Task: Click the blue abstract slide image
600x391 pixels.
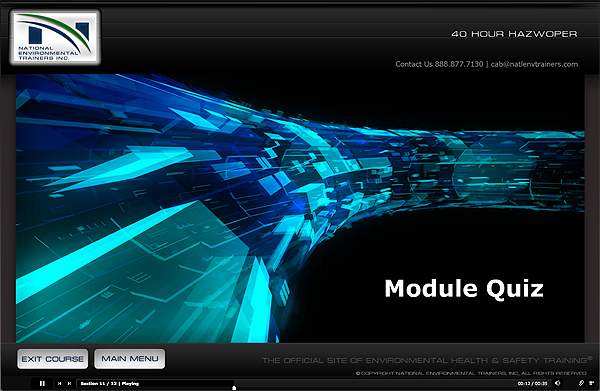Action: [300, 208]
